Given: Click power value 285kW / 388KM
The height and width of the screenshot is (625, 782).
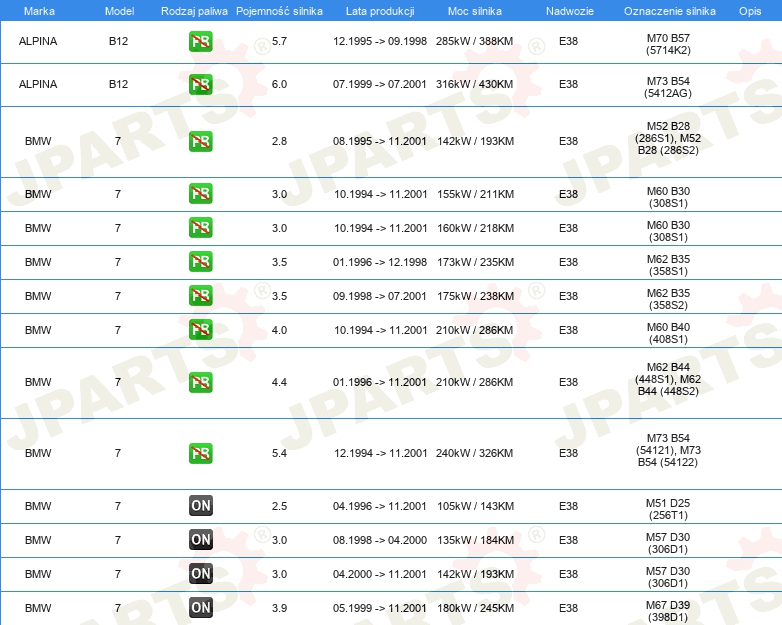Looking at the screenshot, I should [x=474, y=41].
